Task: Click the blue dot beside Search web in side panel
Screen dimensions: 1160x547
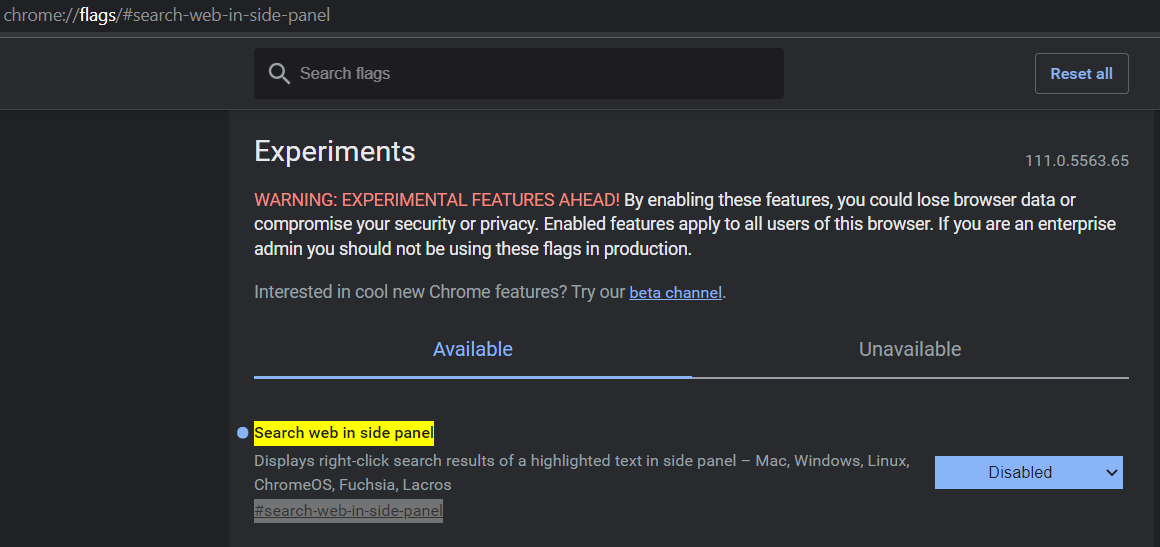Action: [242, 433]
